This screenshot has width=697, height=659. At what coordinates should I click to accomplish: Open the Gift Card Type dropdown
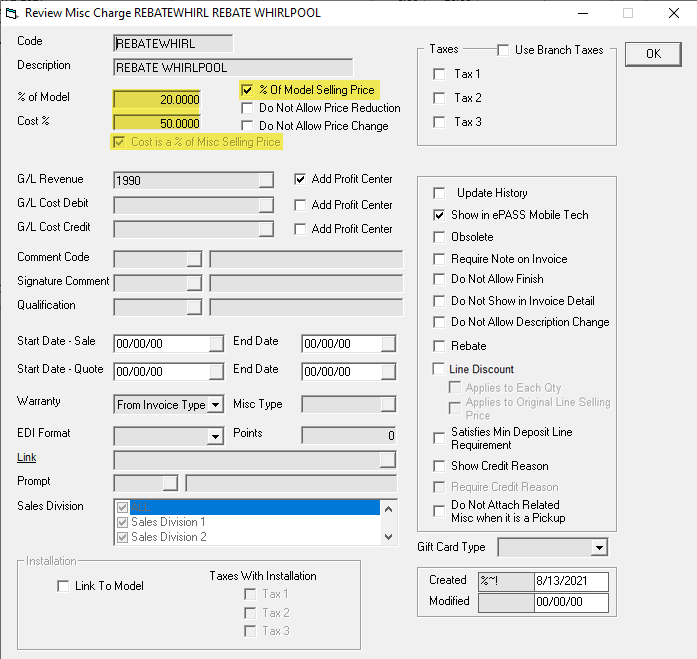coord(599,547)
